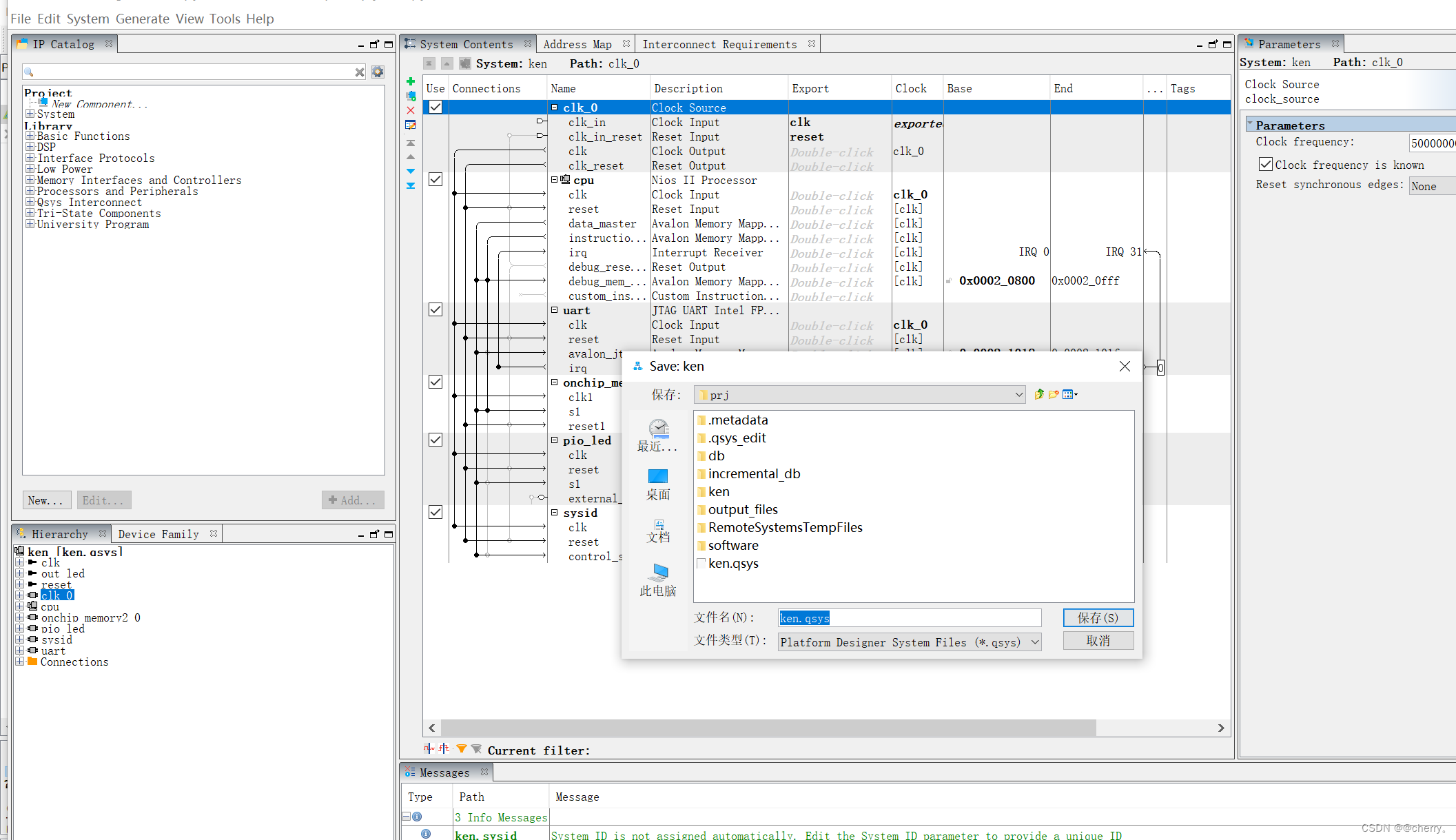1456x840 pixels.
Task: Expand the uart component tree item
Action: click(19, 650)
